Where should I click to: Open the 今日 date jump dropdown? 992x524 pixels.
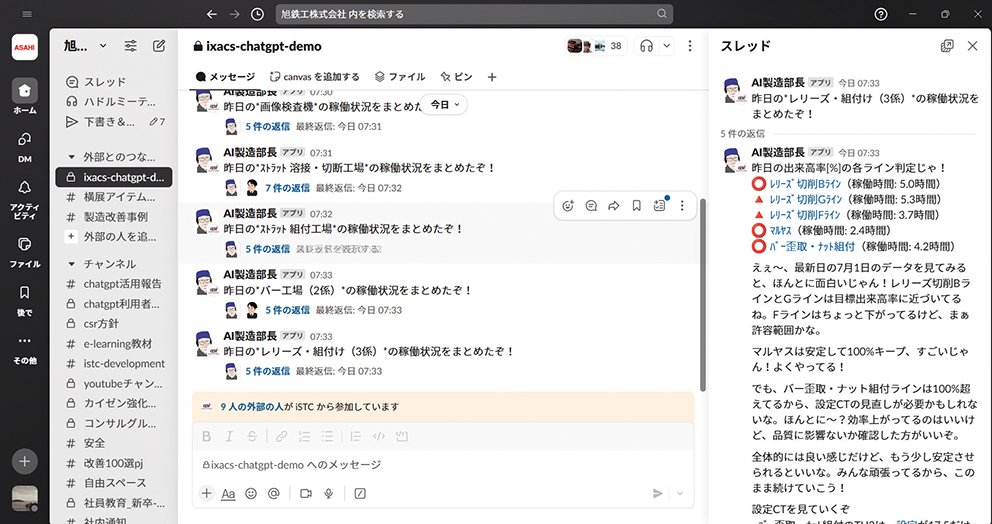(x=444, y=104)
